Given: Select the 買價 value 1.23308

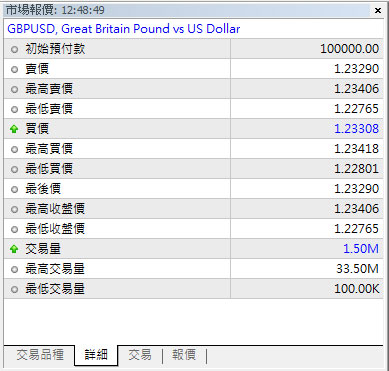Looking at the screenshot, I should [x=356, y=129].
